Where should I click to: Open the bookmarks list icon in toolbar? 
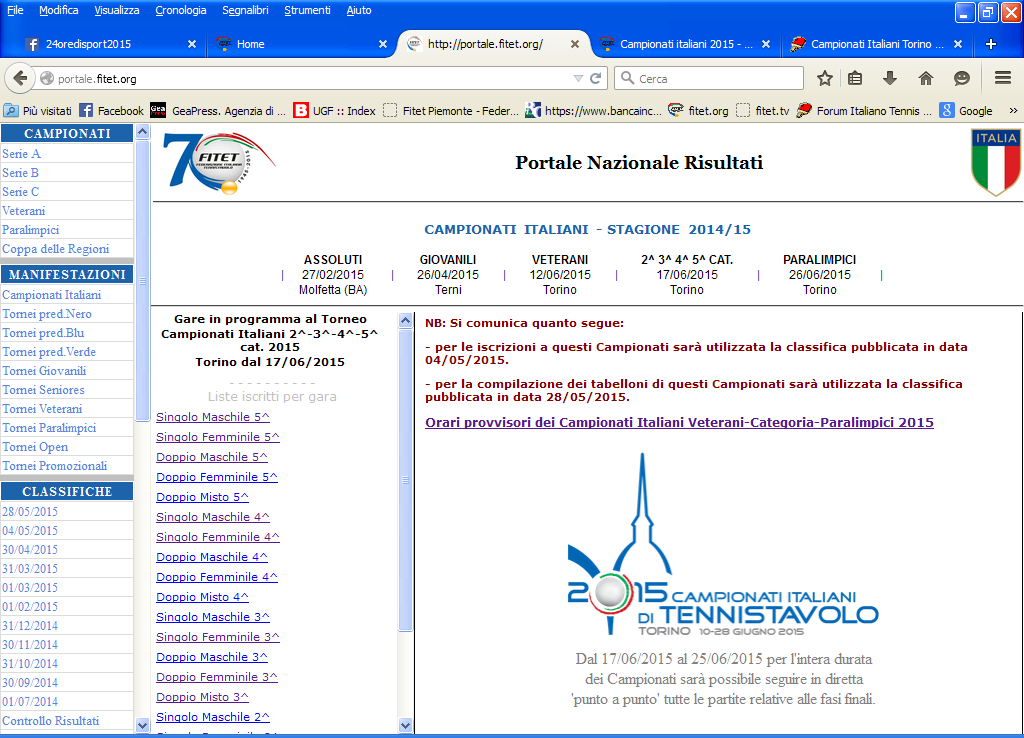[855, 78]
